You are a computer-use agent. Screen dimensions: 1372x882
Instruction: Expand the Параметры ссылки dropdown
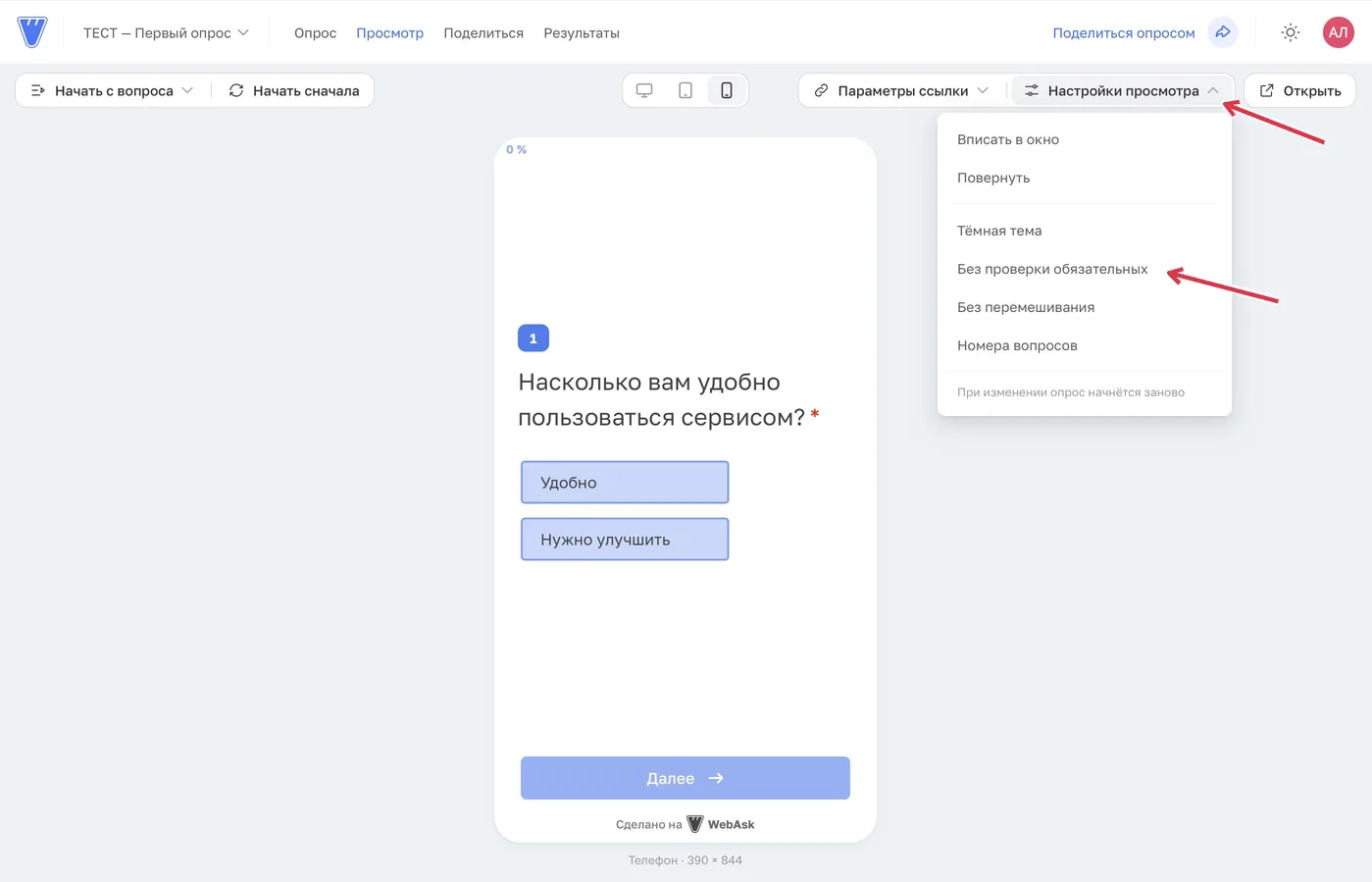tap(902, 90)
